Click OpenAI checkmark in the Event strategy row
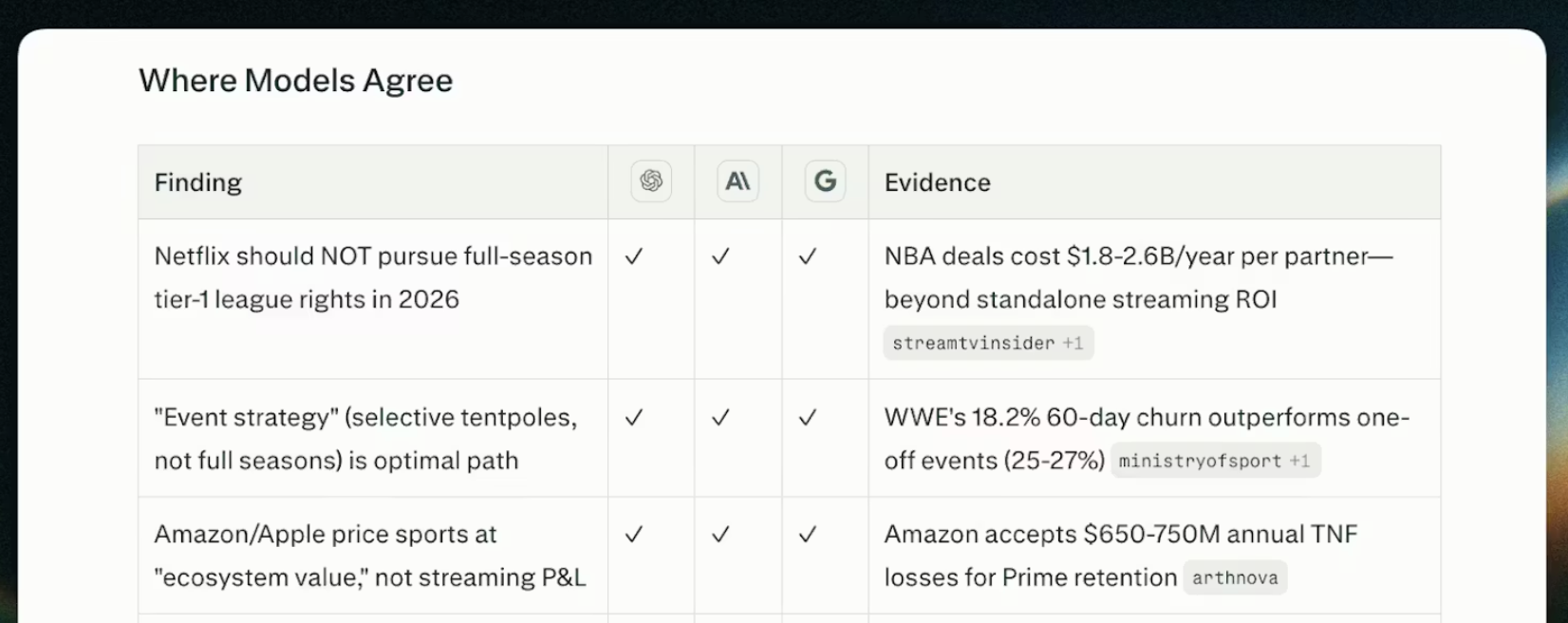This screenshot has height=623, width=1568. point(634,418)
